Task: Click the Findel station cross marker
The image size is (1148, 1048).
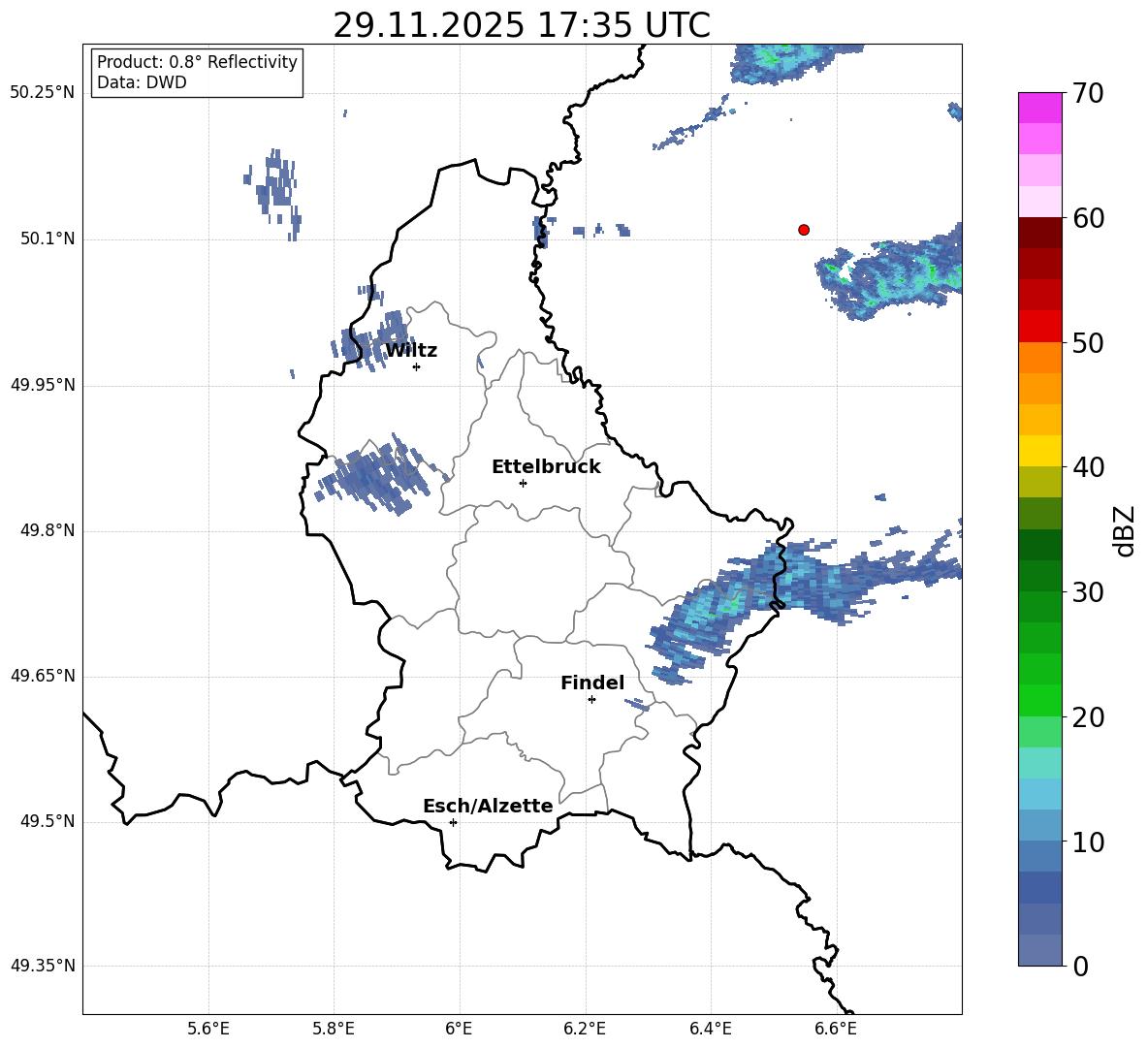Action: [x=591, y=699]
